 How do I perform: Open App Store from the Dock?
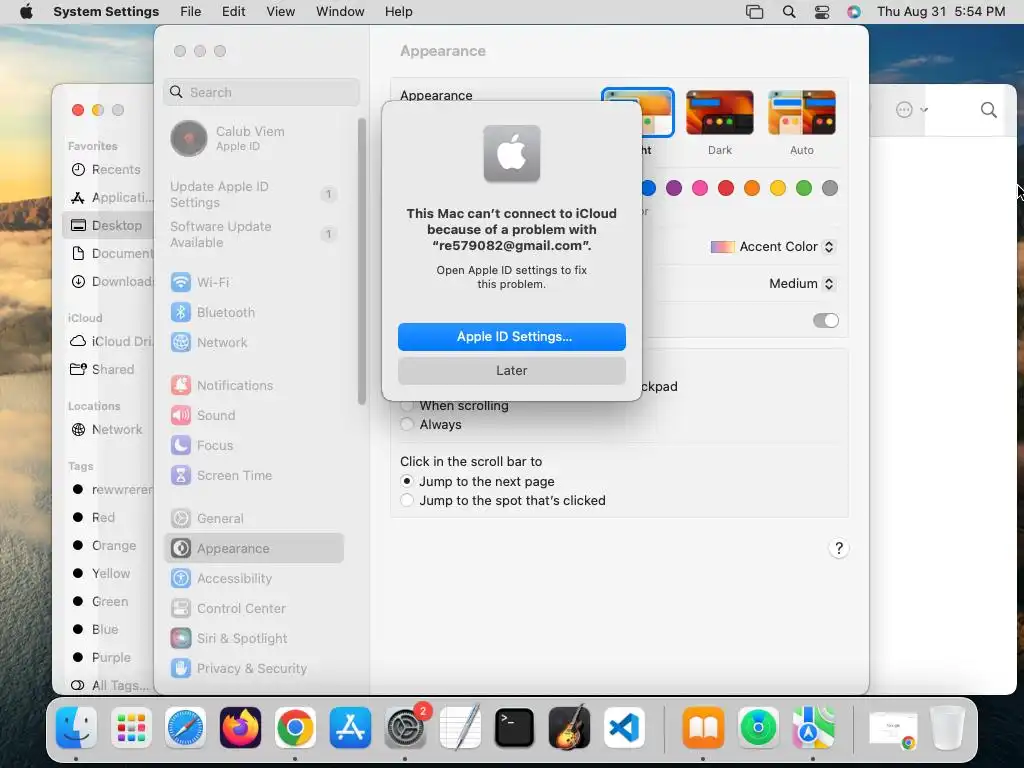click(x=350, y=728)
